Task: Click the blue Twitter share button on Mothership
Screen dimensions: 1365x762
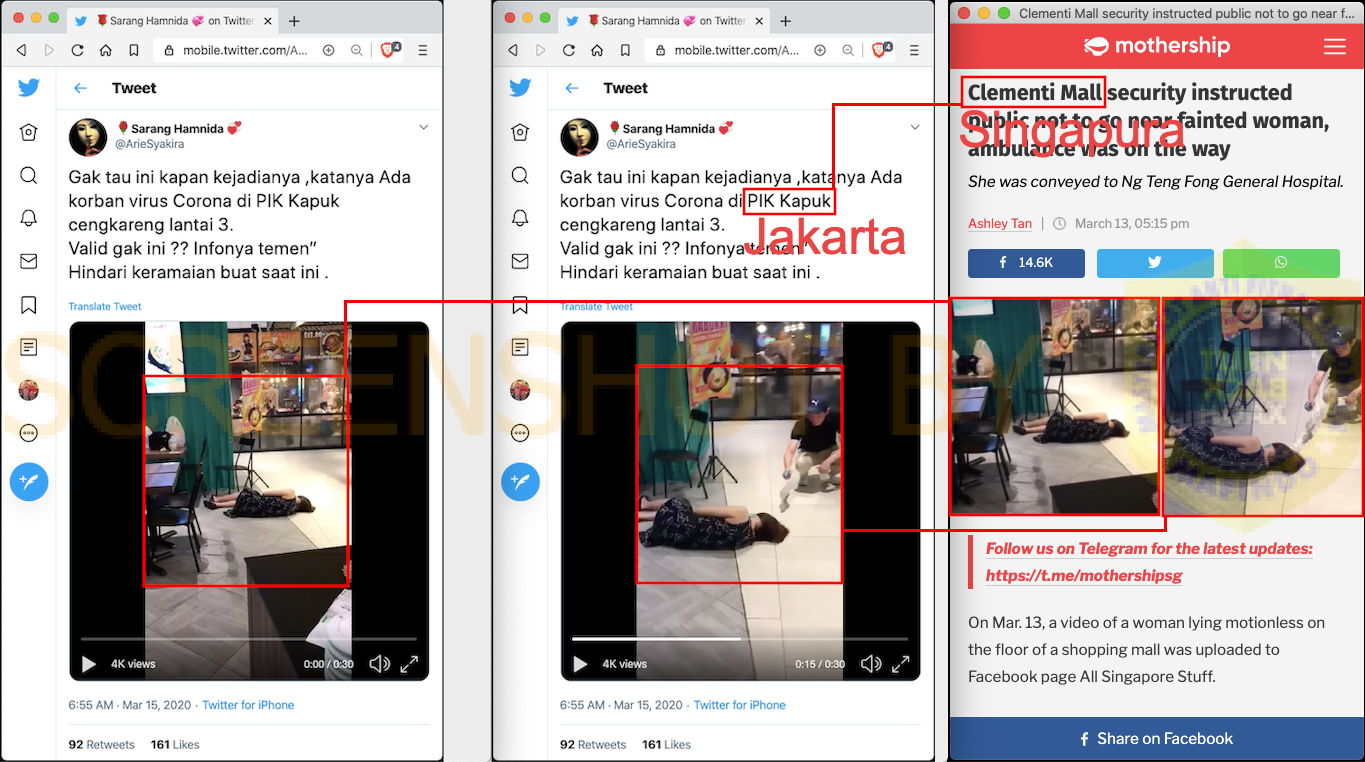Action: pyautogui.click(x=1154, y=263)
